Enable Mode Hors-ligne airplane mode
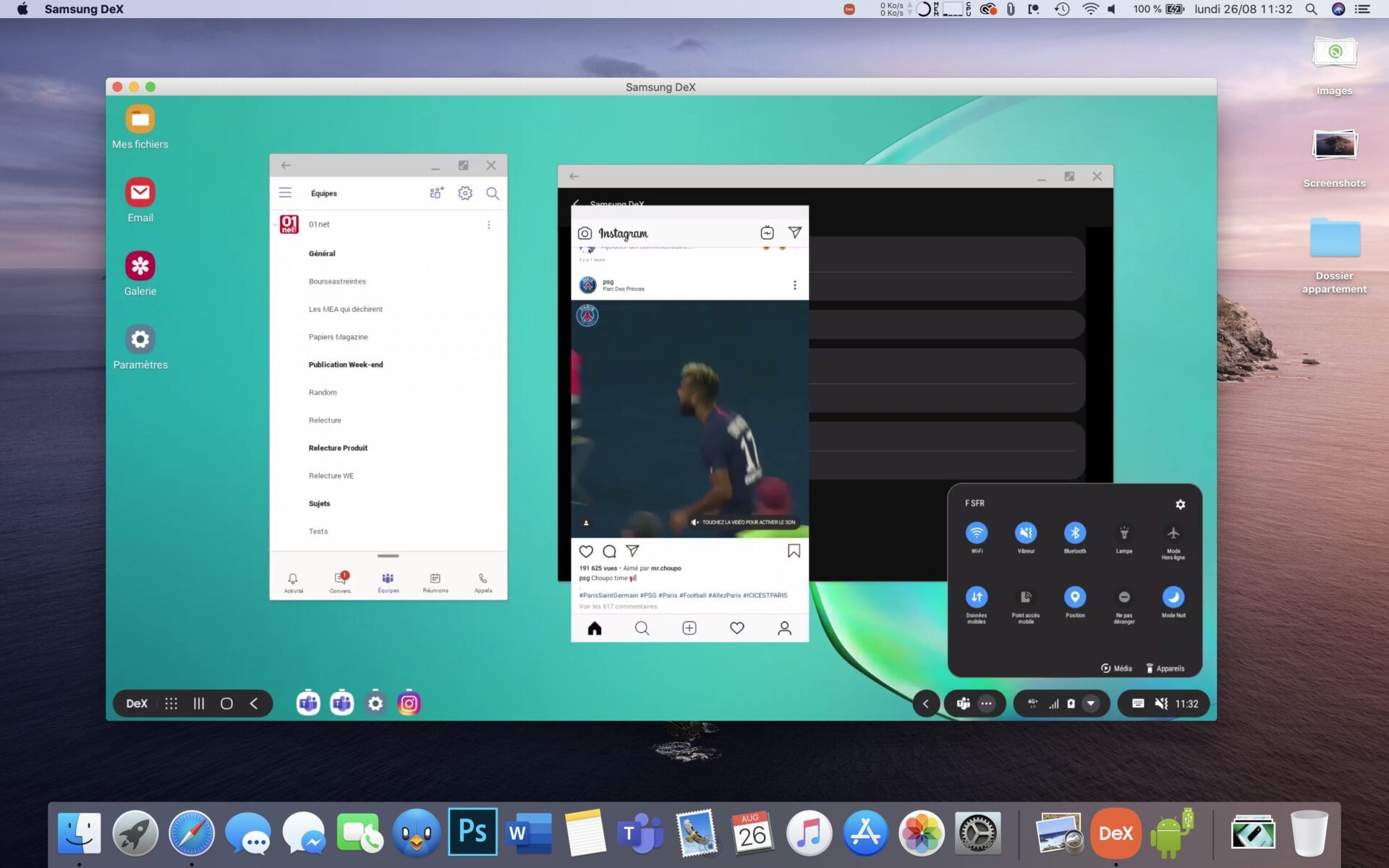The image size is (1389, 868). point(1173,534)
